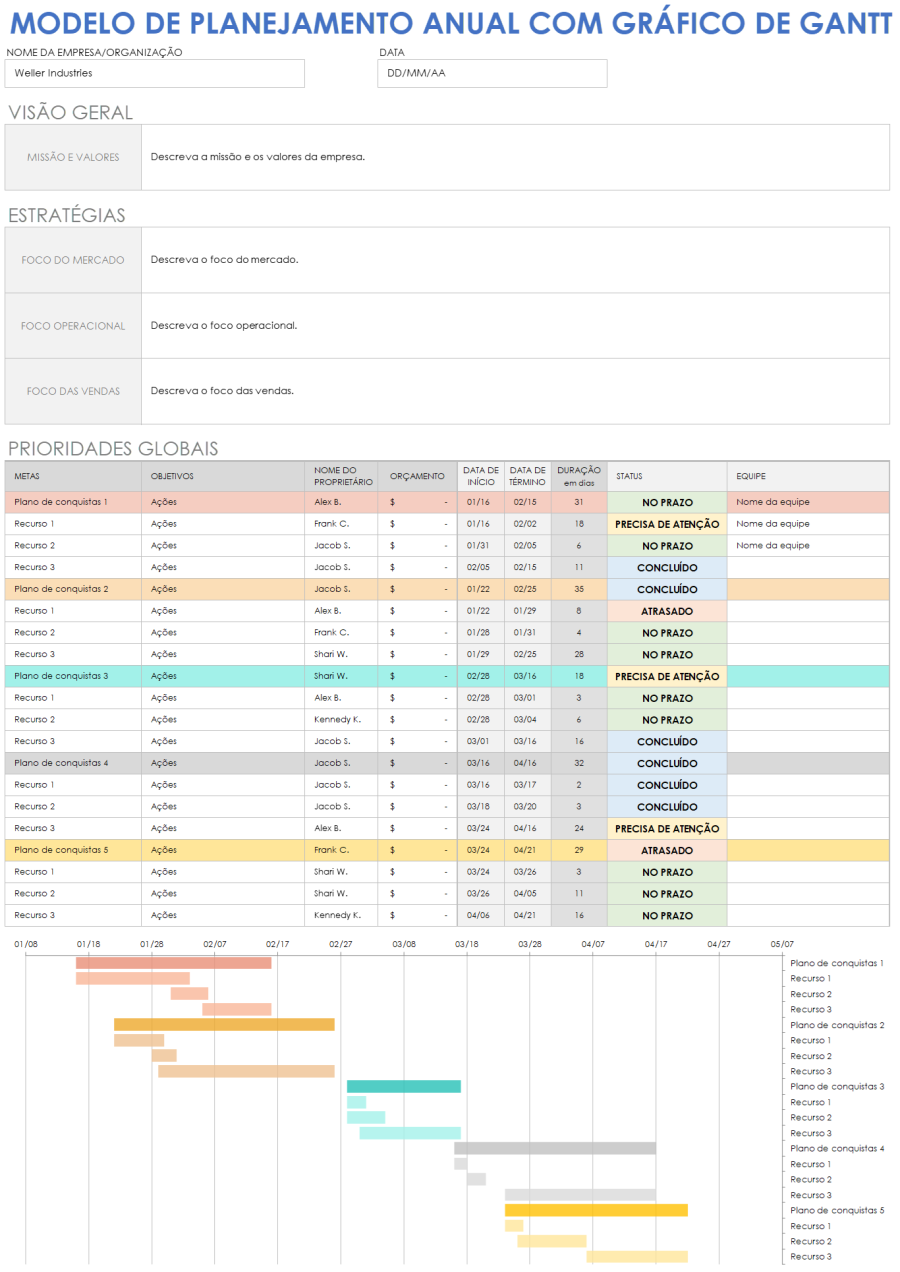This screenshot has height=1272, width=900.
Task: Click duration value 35 in Plano de conquistas 2 row
Action: click(578, 589)
